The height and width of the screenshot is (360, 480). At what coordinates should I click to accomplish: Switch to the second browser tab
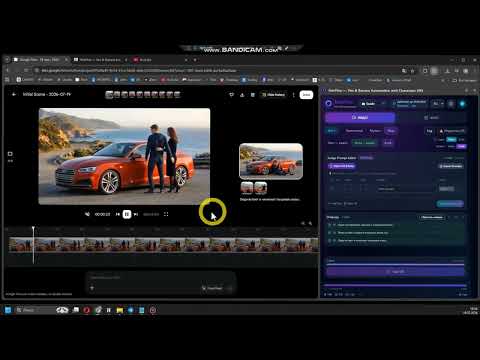click(99, 60)
